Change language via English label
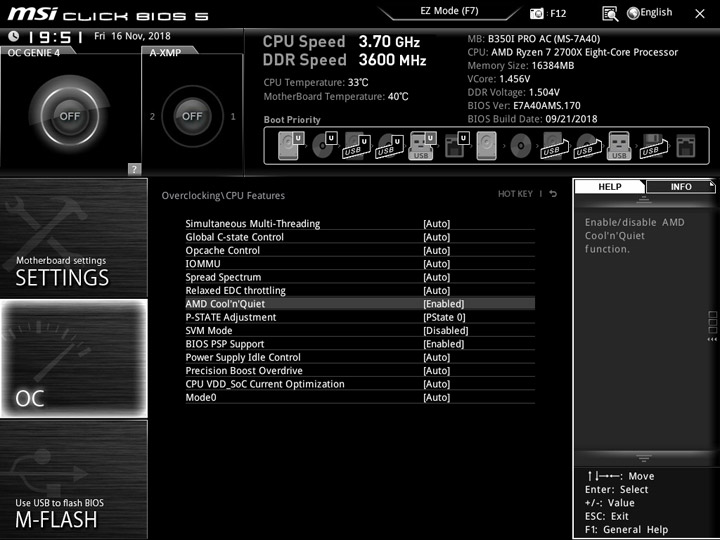The image size is (720, 540). pyautogui.click(x=656, y=12)
